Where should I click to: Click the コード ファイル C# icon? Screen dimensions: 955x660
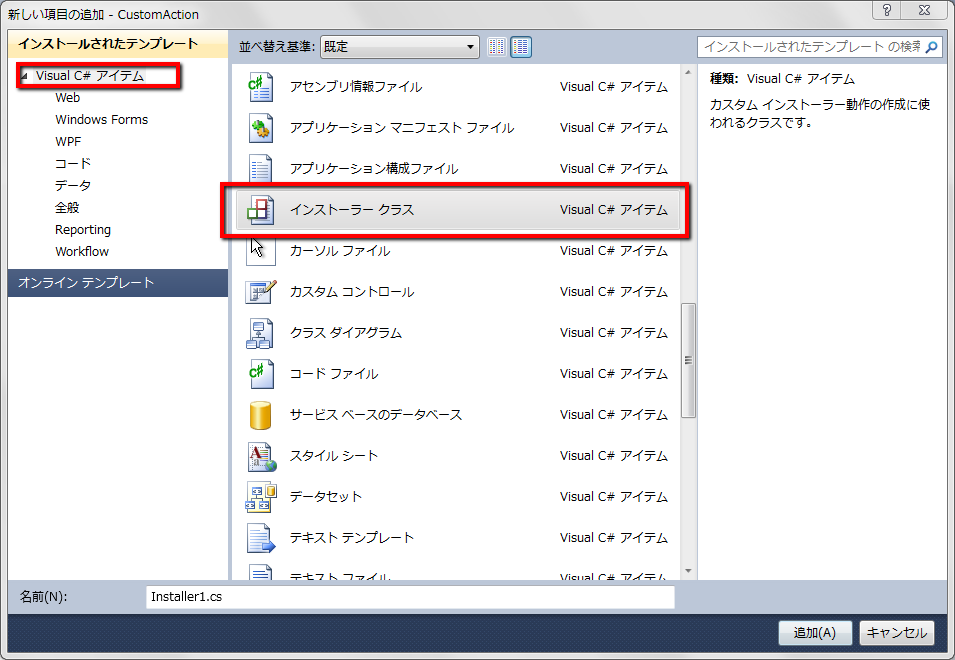click(261, 374)
